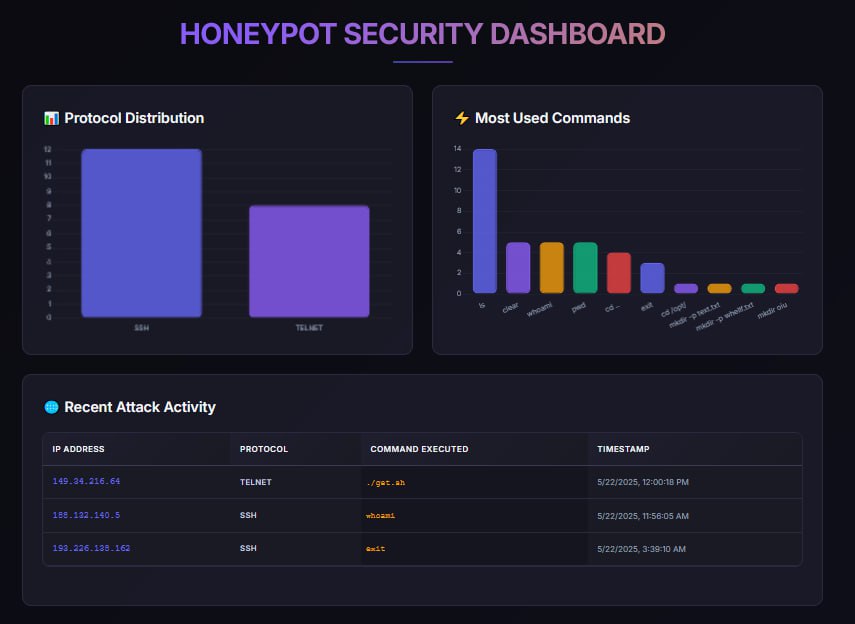Open IP address 149.34.216.64
This screenshot has height=624, width=855.
click(x=86, y=482)
